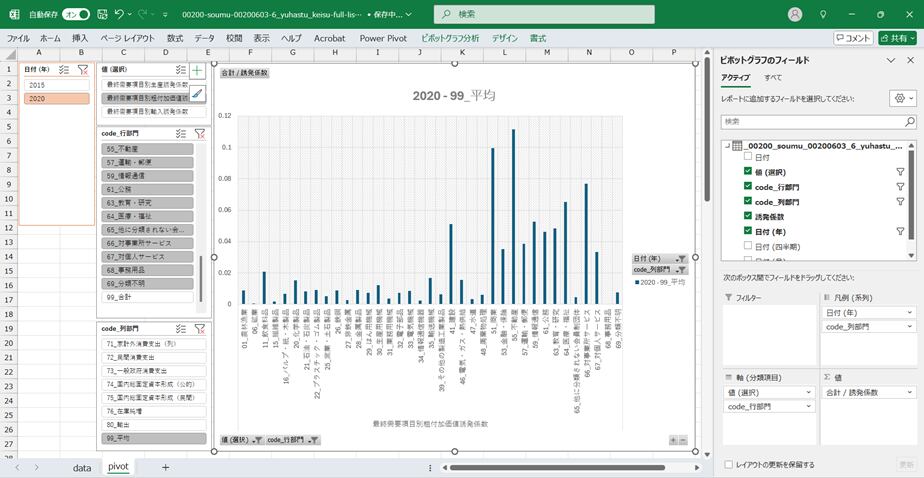Open the ピボットグラフ分析 ribbon tab
924x478 pixels.
[x=451, y=38]
